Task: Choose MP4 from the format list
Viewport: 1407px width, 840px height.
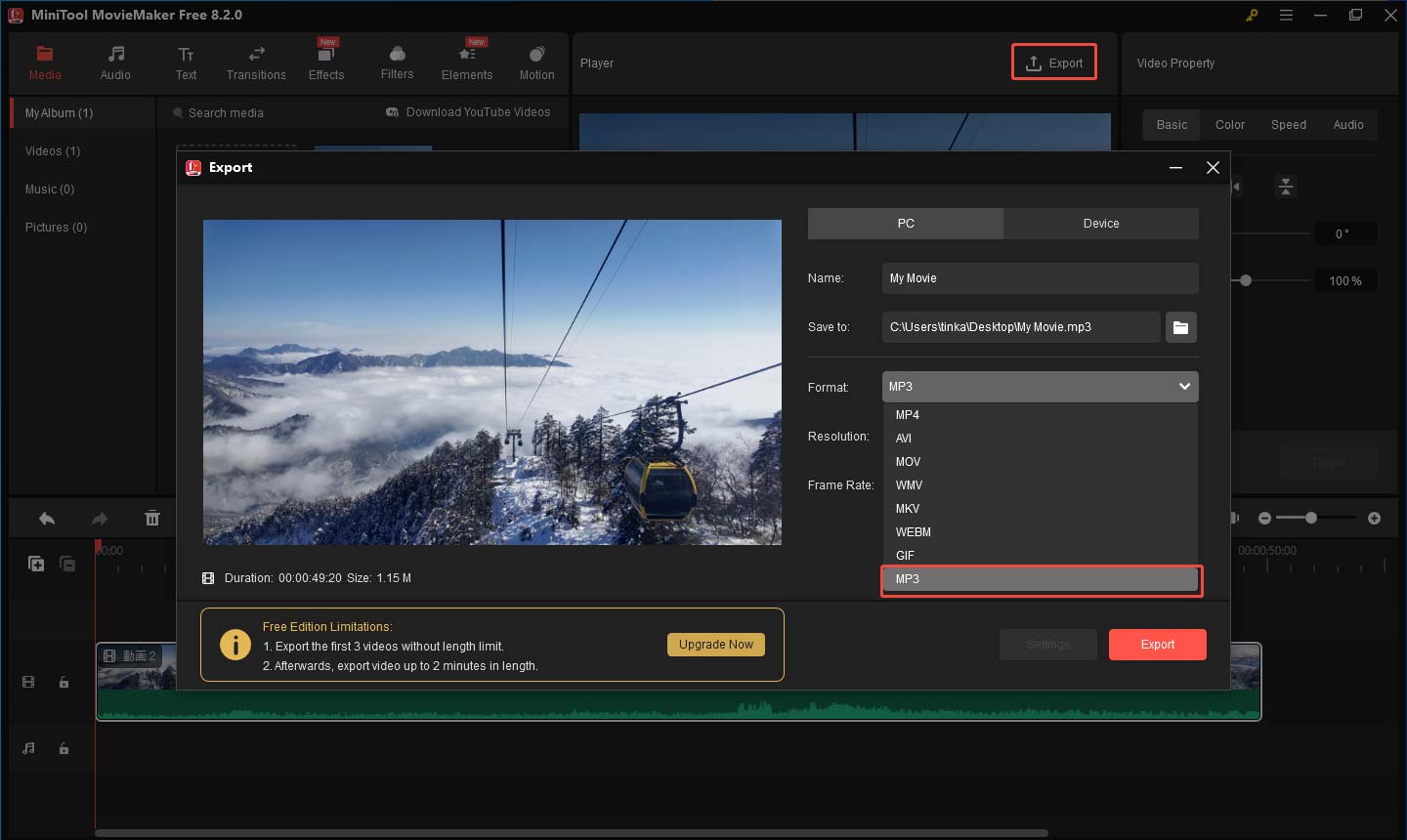Action: [x=1040, y=415]
